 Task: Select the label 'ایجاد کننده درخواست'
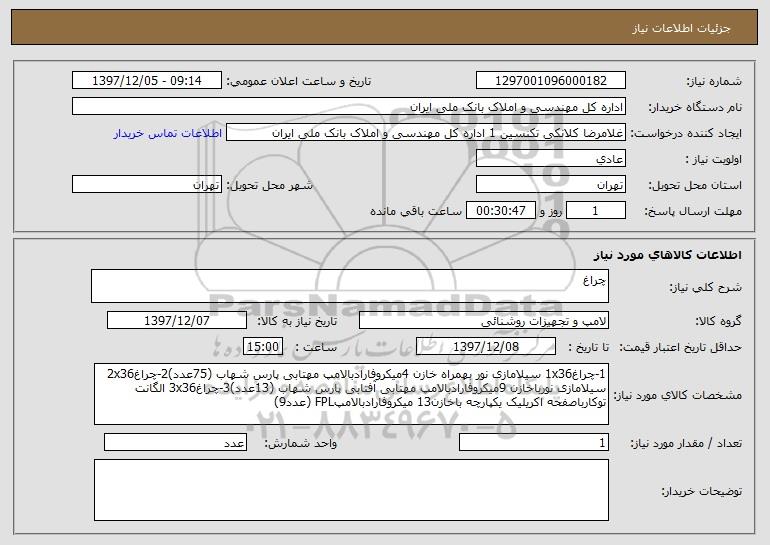686,134
